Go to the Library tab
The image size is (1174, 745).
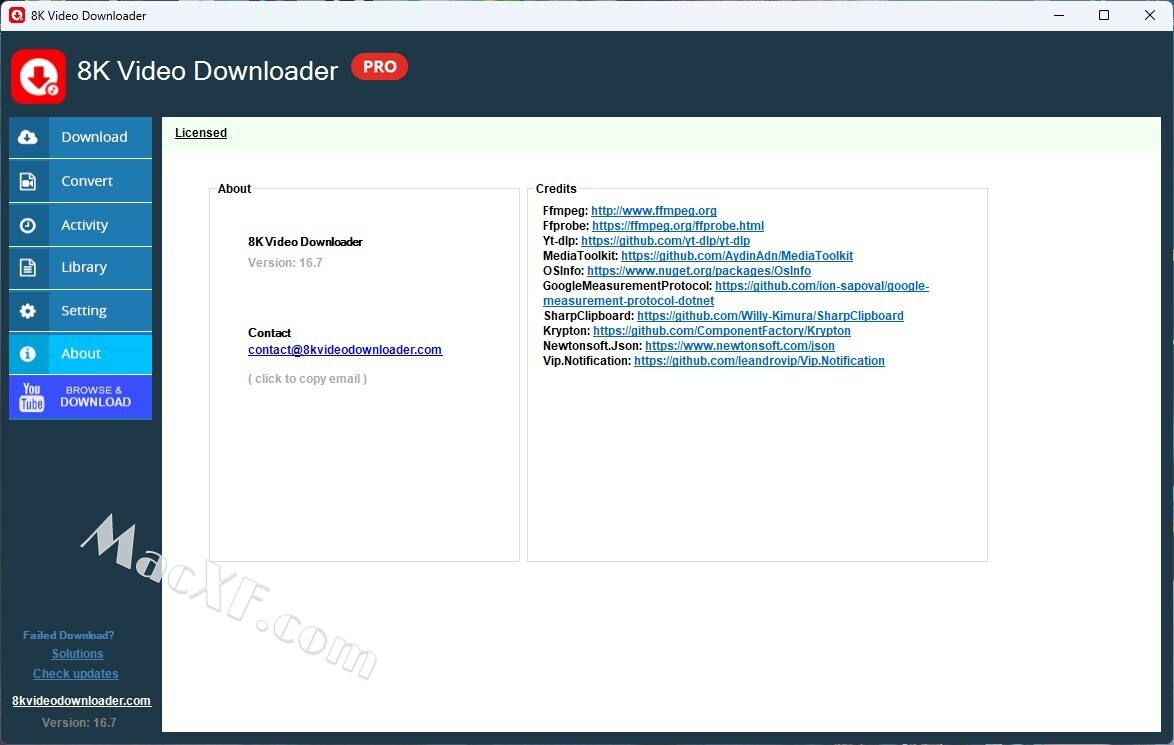80,267
